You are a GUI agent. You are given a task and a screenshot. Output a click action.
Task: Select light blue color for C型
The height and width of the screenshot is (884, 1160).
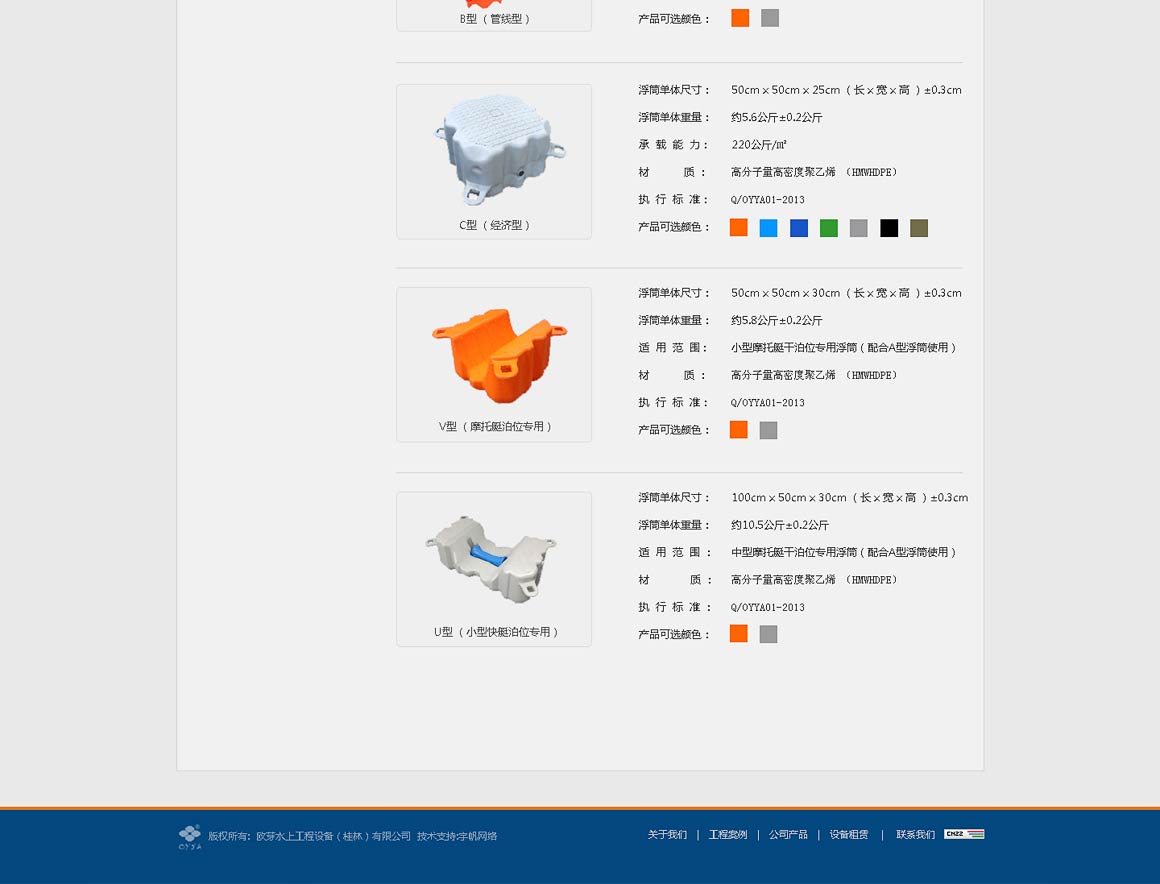click(x=769, y=228)
